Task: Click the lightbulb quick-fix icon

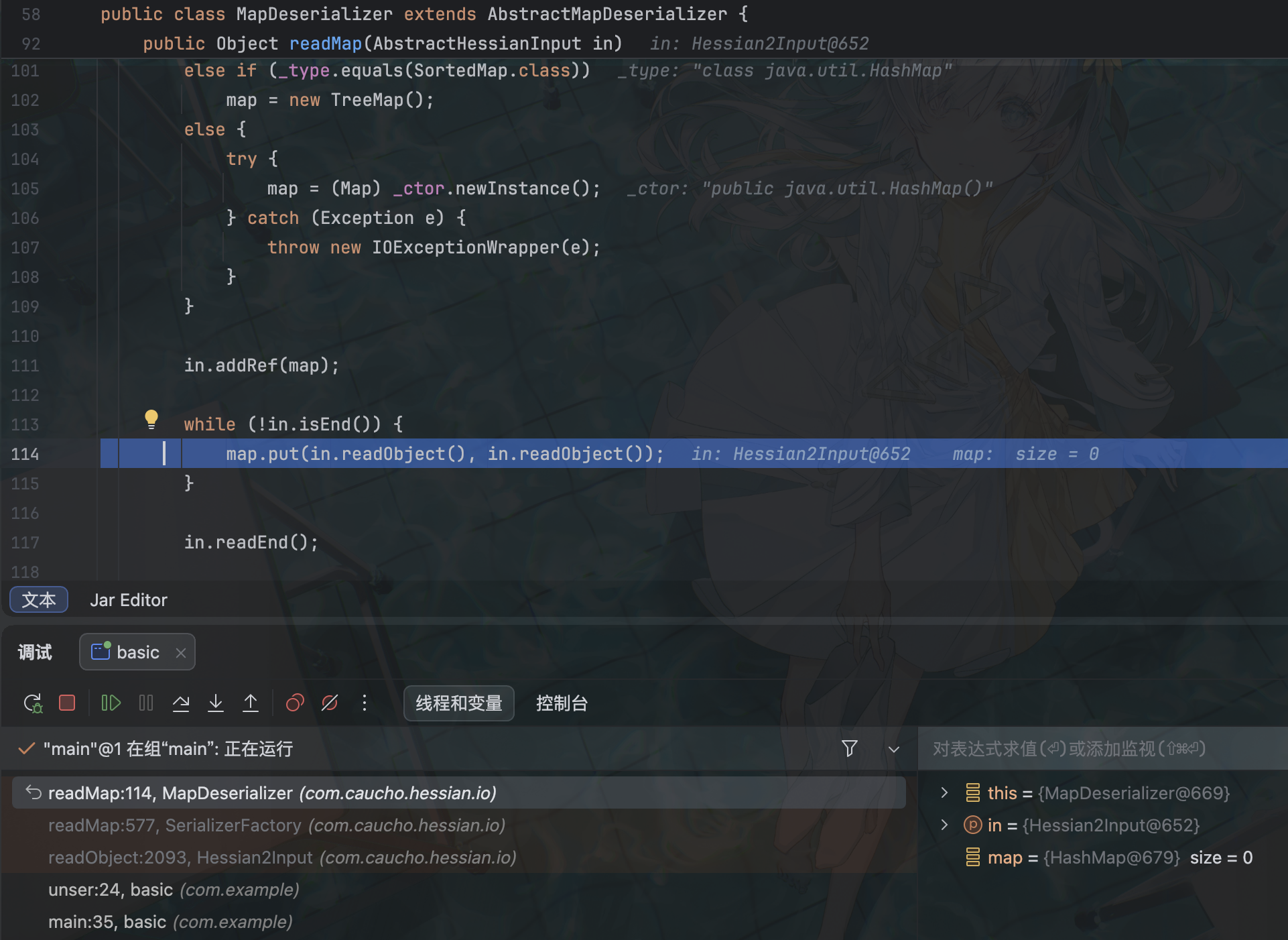Action: tap(151, 419)
